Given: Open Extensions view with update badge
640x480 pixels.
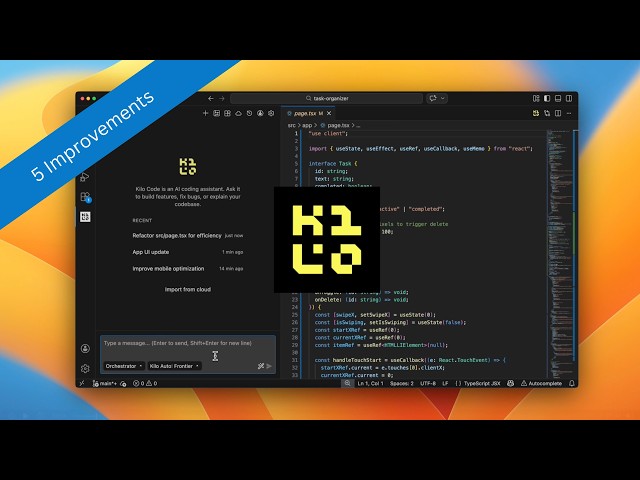Looking at the screenshot, I should click(85, 197).
